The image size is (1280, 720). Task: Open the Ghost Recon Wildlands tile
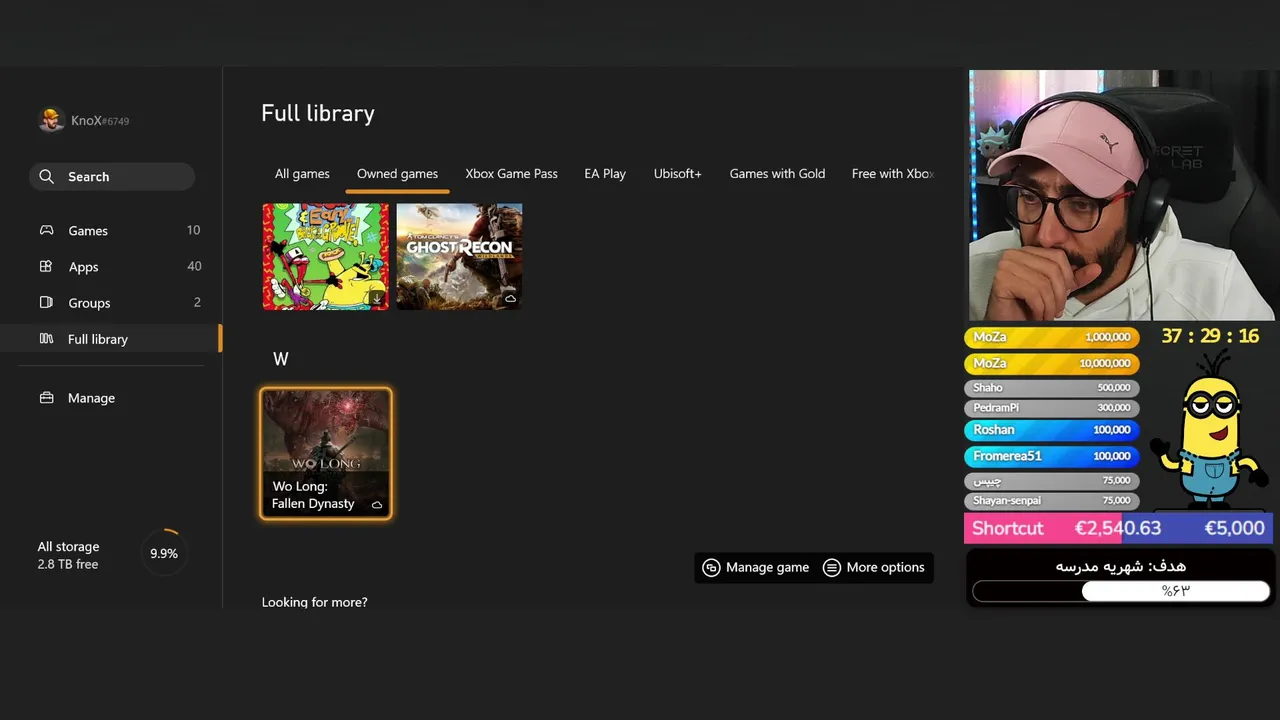(x=459, y=257)
